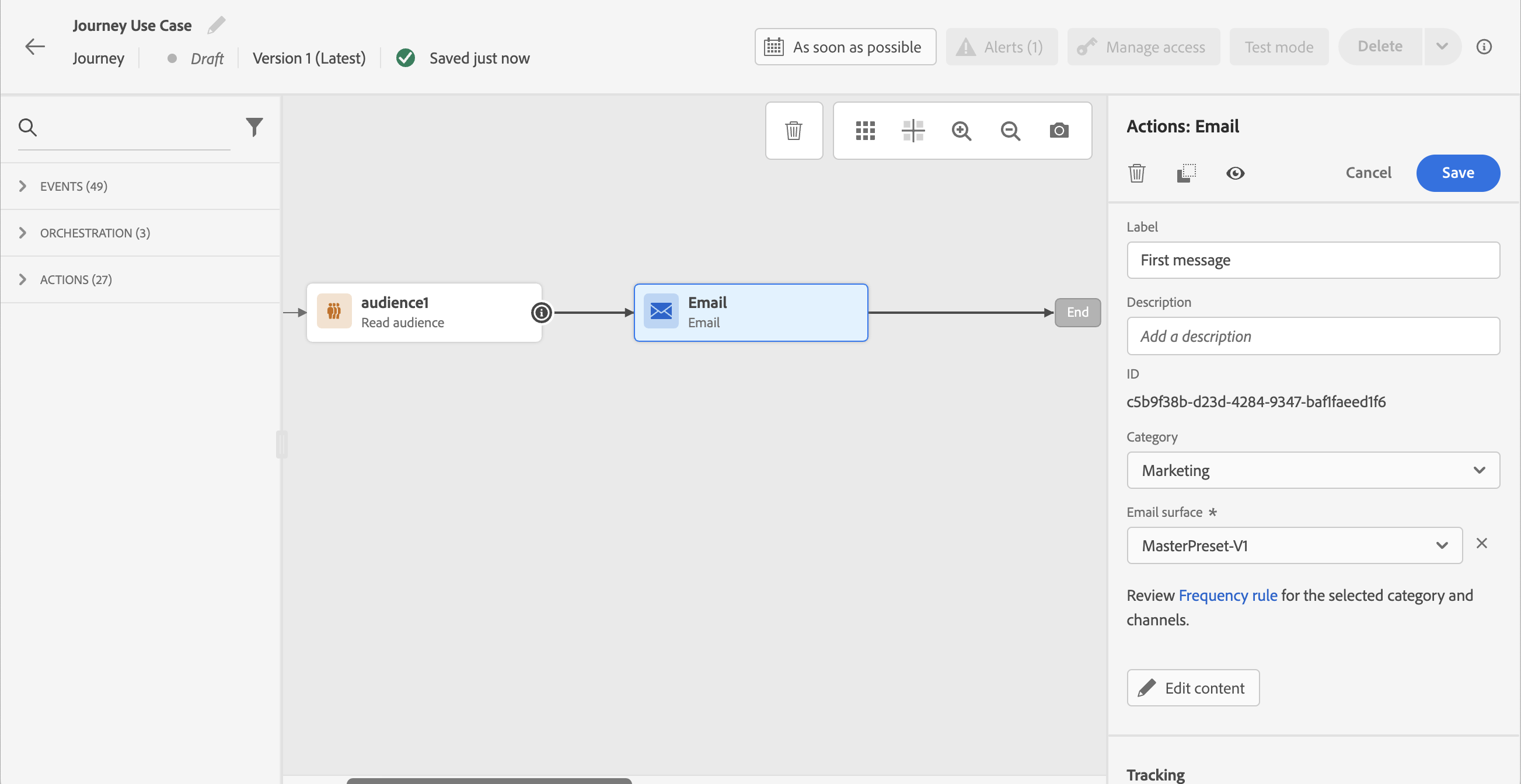
Task: Zoom in on the journey canvas
Action: [x=961, y=130]
